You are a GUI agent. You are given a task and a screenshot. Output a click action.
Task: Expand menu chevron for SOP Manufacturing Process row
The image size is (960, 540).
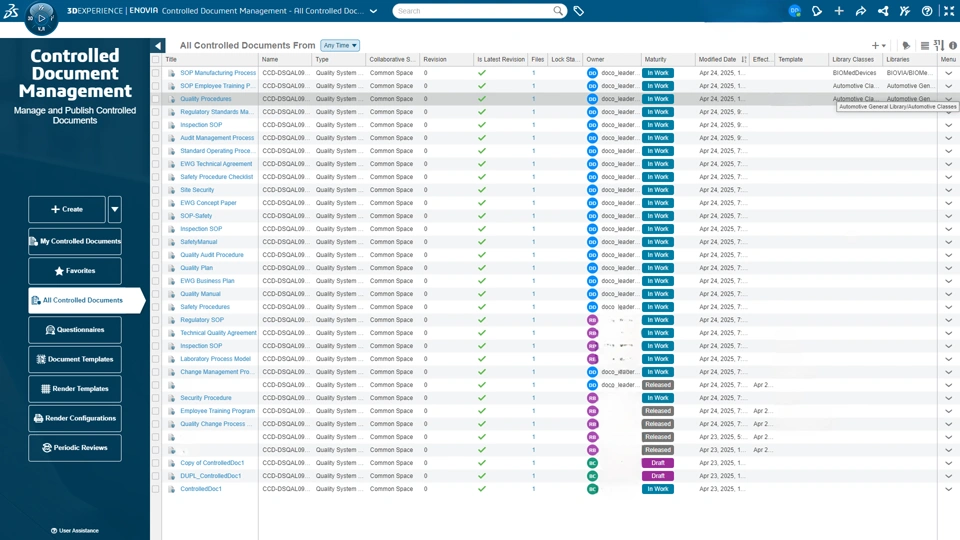click(x=948, y=73)
